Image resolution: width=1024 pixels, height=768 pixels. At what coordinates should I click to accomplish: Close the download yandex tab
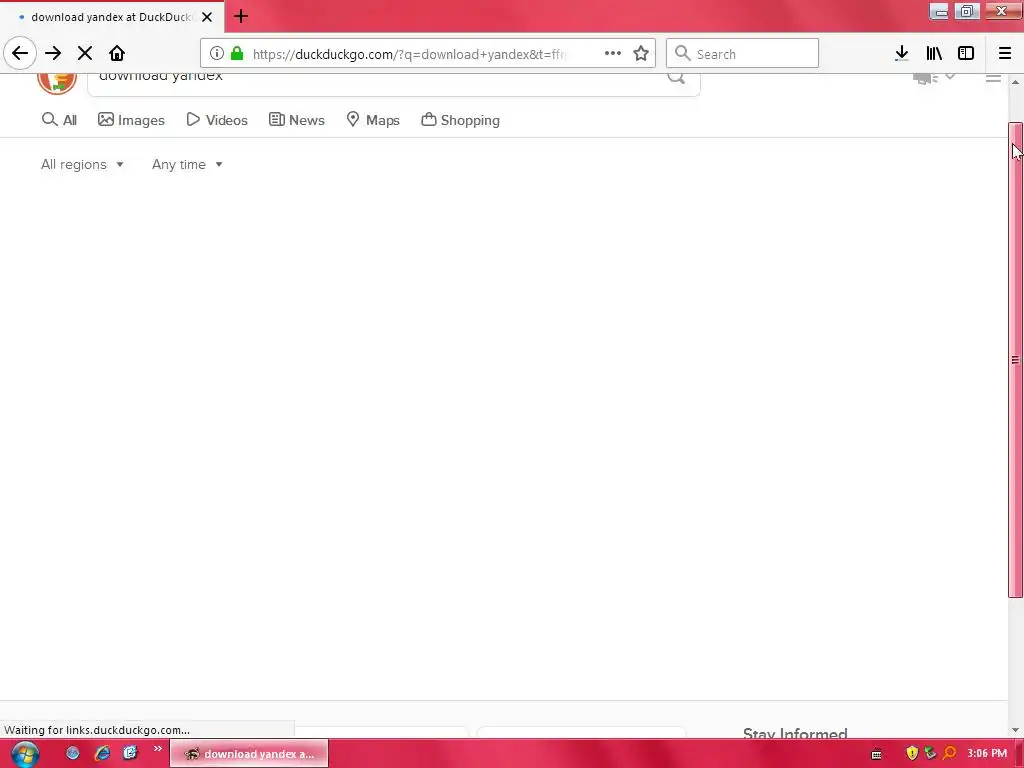207,17
